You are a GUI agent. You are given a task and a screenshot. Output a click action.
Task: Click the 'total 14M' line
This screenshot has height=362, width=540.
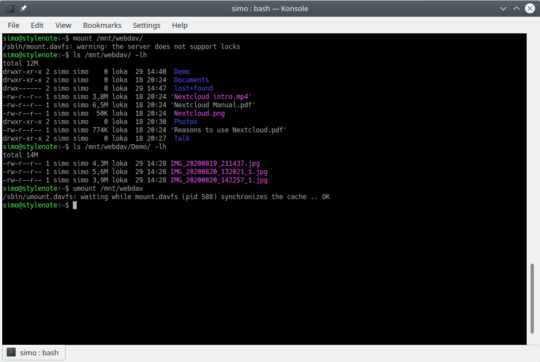tap(20, 155)
